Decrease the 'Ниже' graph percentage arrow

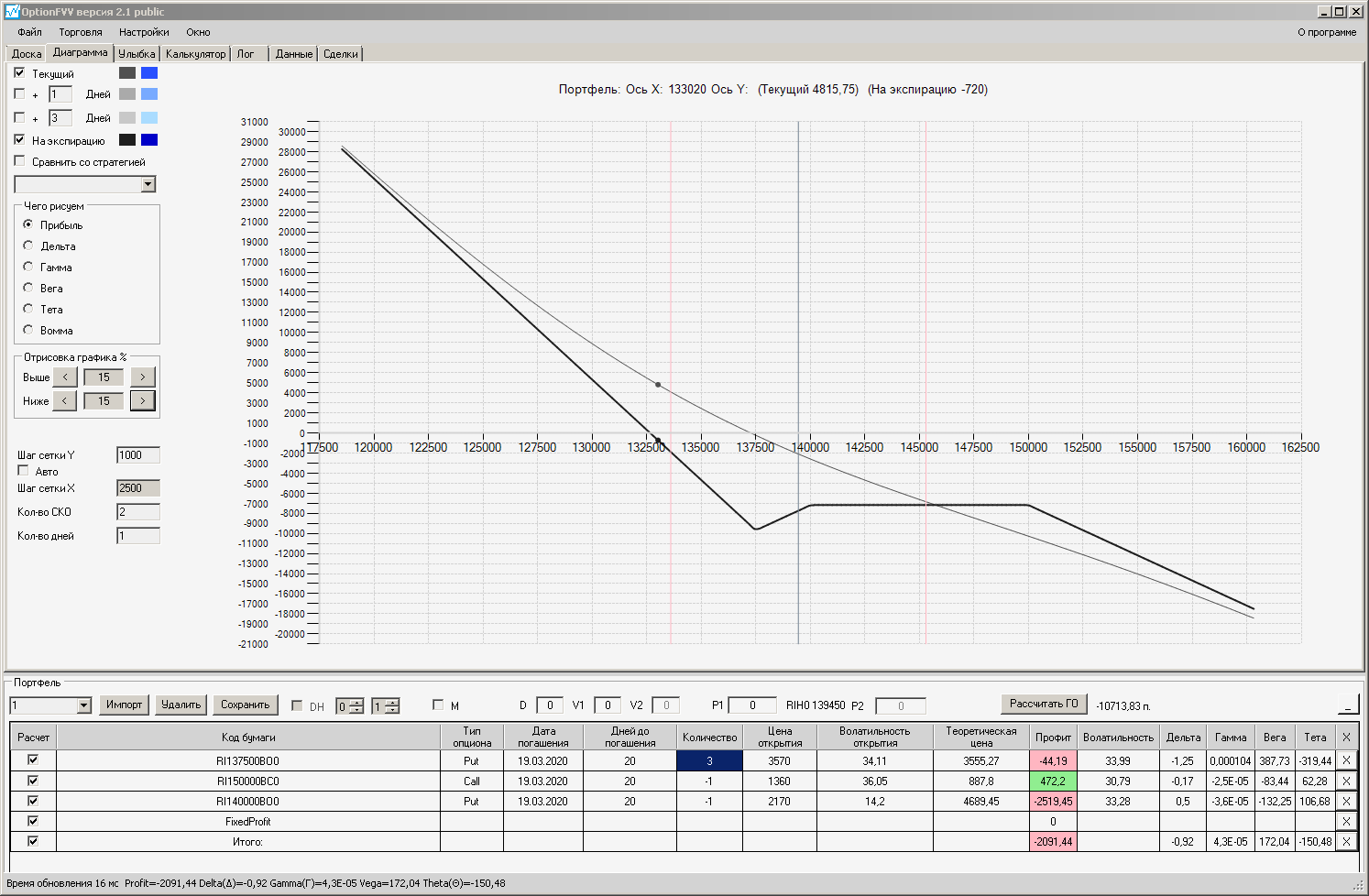(65, 400)
